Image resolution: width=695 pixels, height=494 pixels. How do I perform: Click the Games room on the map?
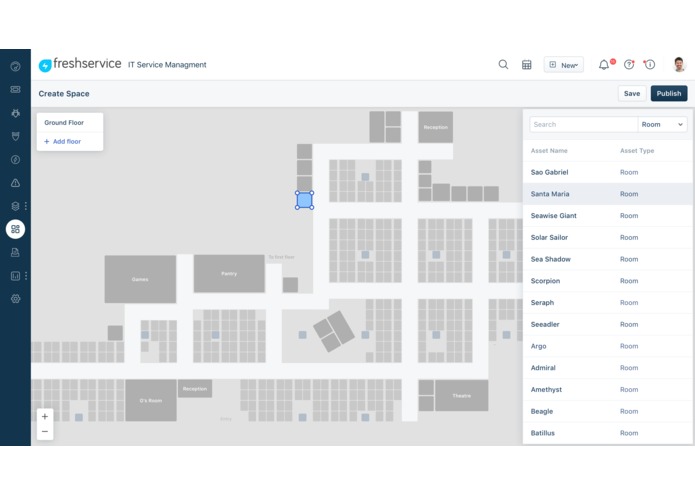[x=140, y=279]
